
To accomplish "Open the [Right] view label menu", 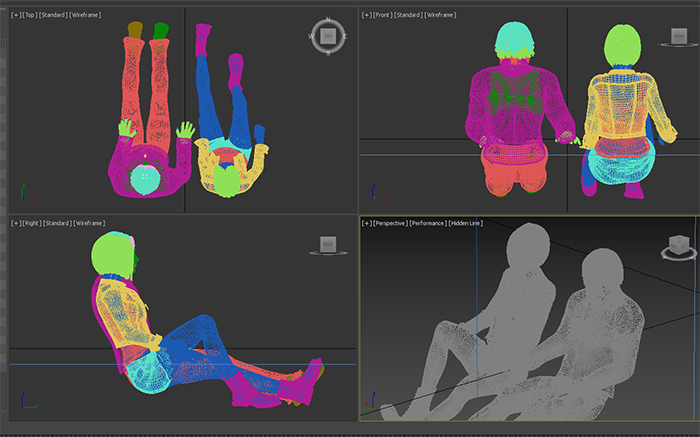I will tap(31, 223).
